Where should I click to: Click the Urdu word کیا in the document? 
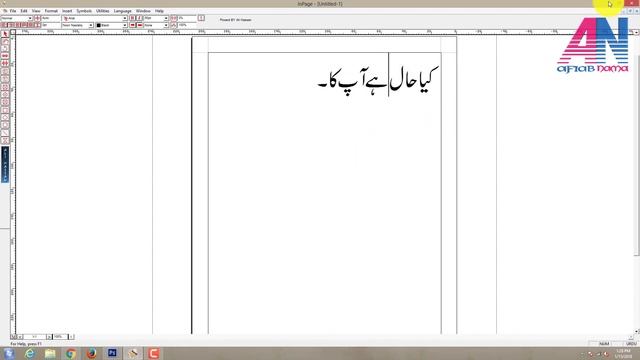coord(428,79)
